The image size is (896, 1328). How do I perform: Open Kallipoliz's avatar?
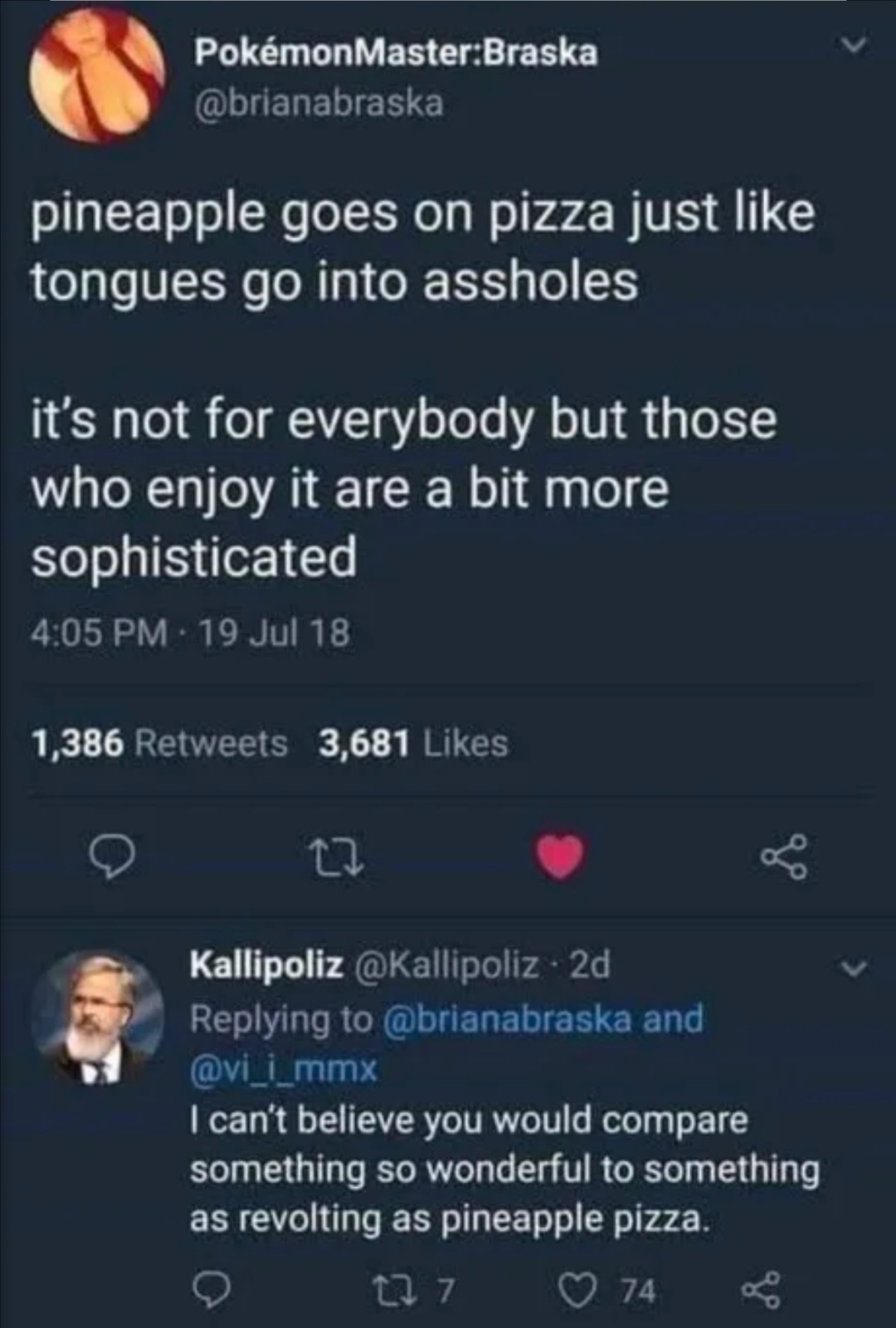coord(96,1018)
